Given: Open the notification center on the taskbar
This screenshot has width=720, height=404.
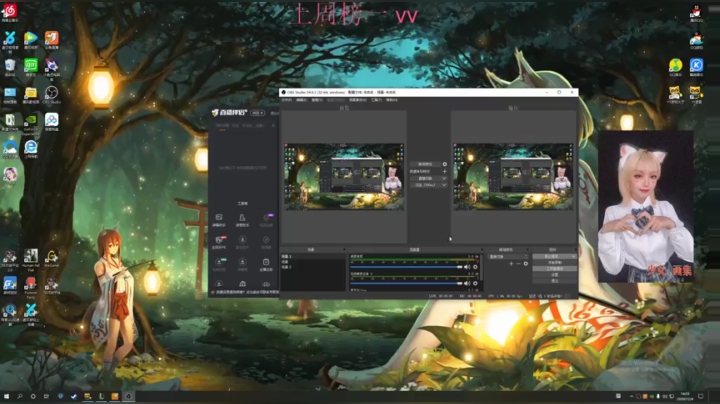Looking at the screenshot, I should click(701, 396).
